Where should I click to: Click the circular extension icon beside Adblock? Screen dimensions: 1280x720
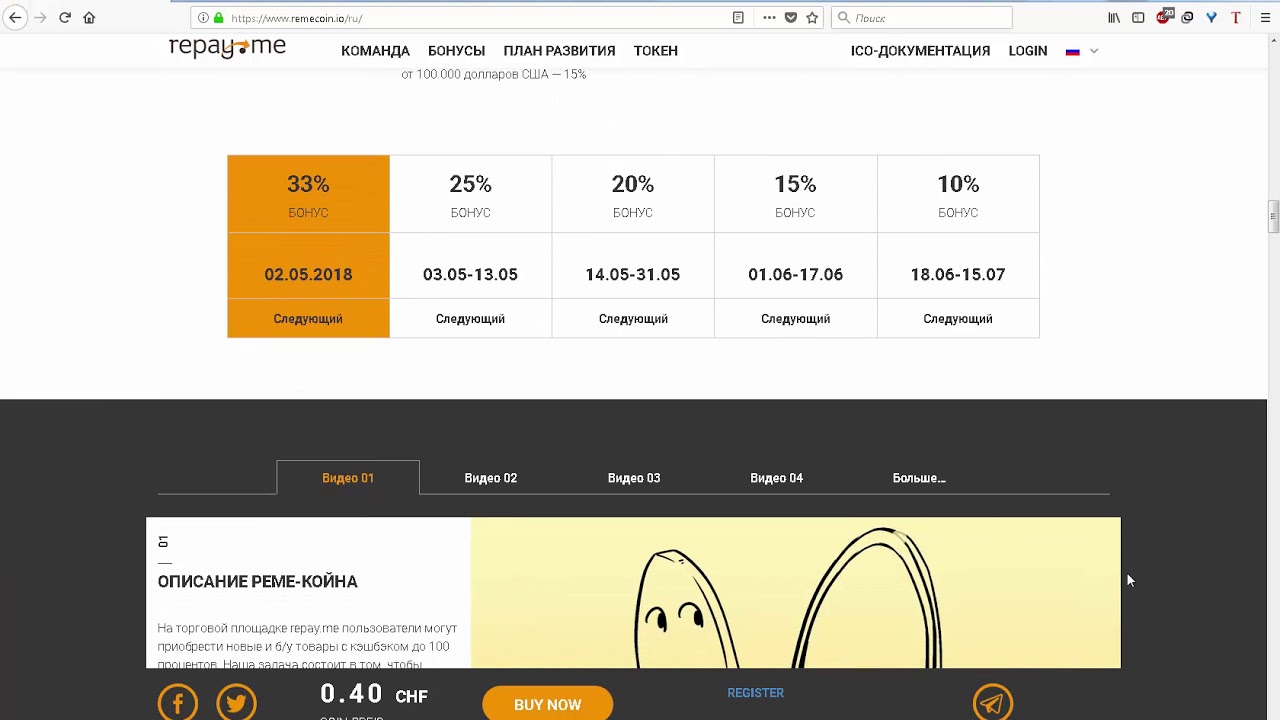click(x=1187, y=18)
